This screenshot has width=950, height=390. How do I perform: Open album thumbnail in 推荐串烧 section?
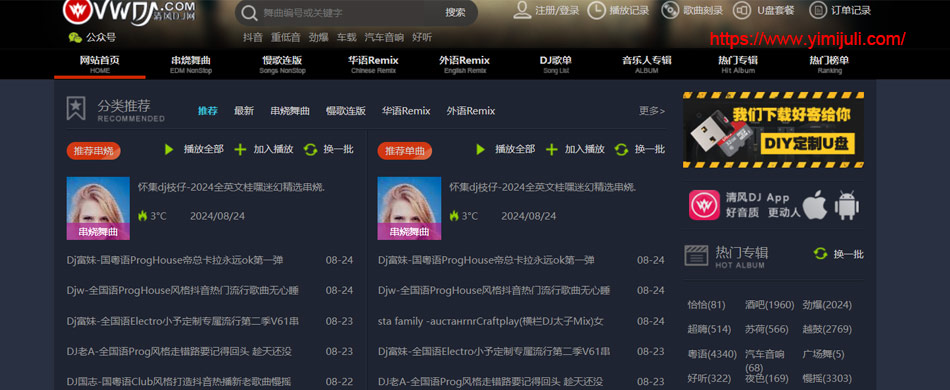point(98,208)
